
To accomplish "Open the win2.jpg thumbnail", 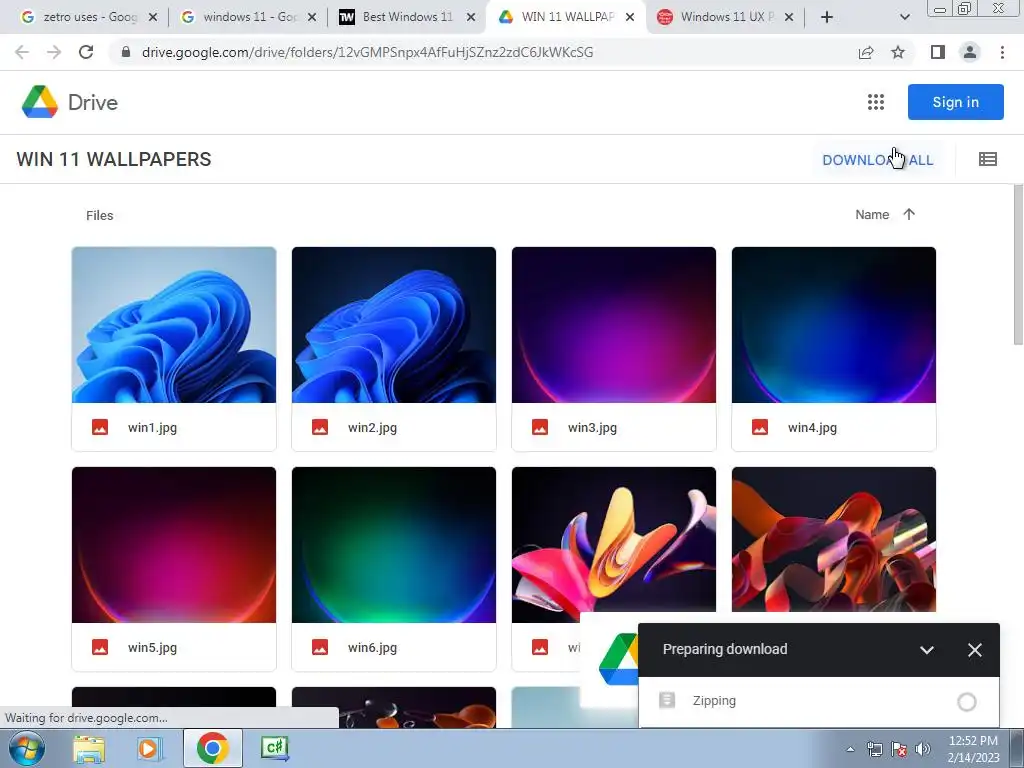I will coord(394,325).
